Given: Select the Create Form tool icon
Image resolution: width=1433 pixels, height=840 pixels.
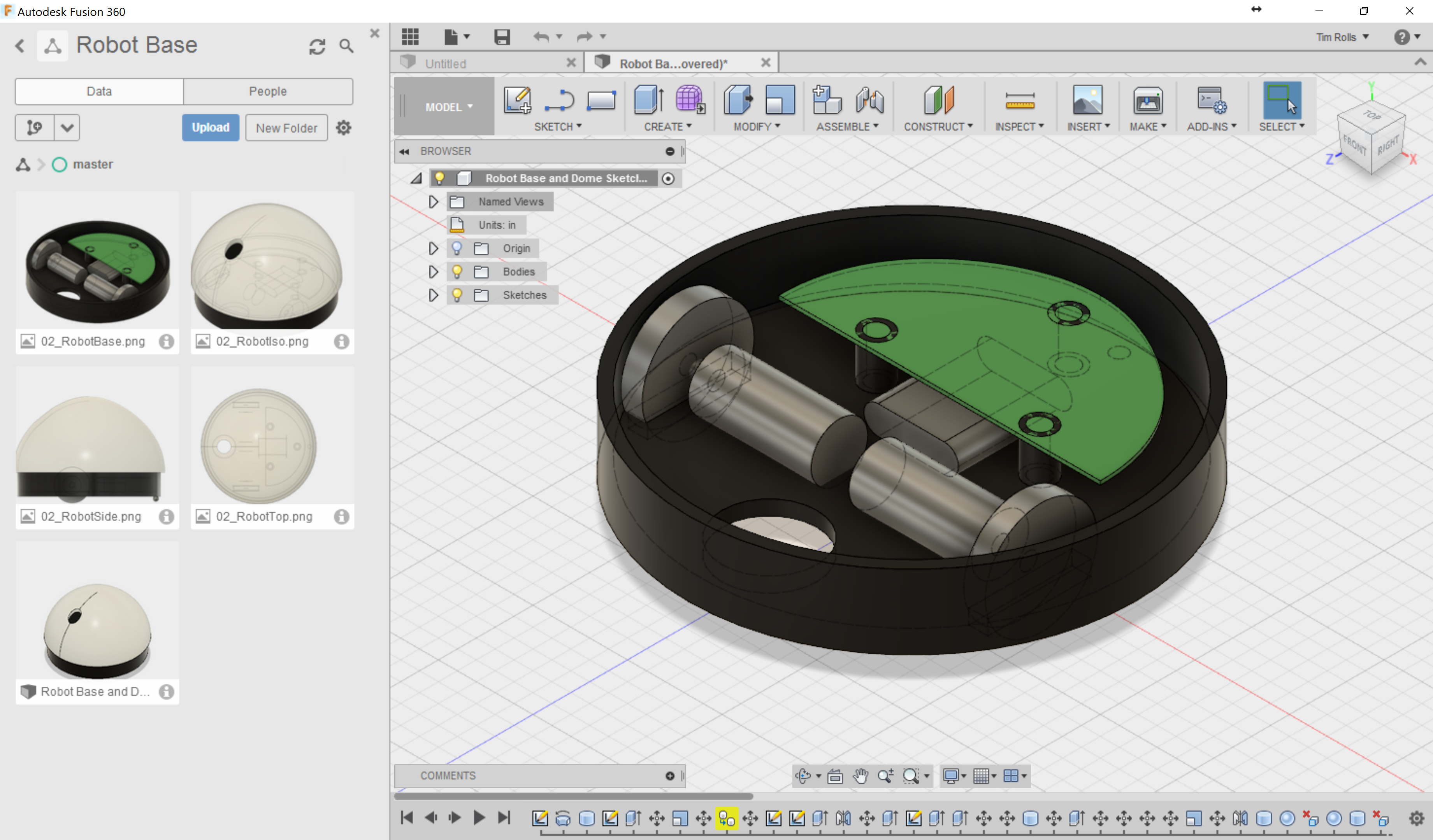Looking at the screenshot, I should click(690, 100).
